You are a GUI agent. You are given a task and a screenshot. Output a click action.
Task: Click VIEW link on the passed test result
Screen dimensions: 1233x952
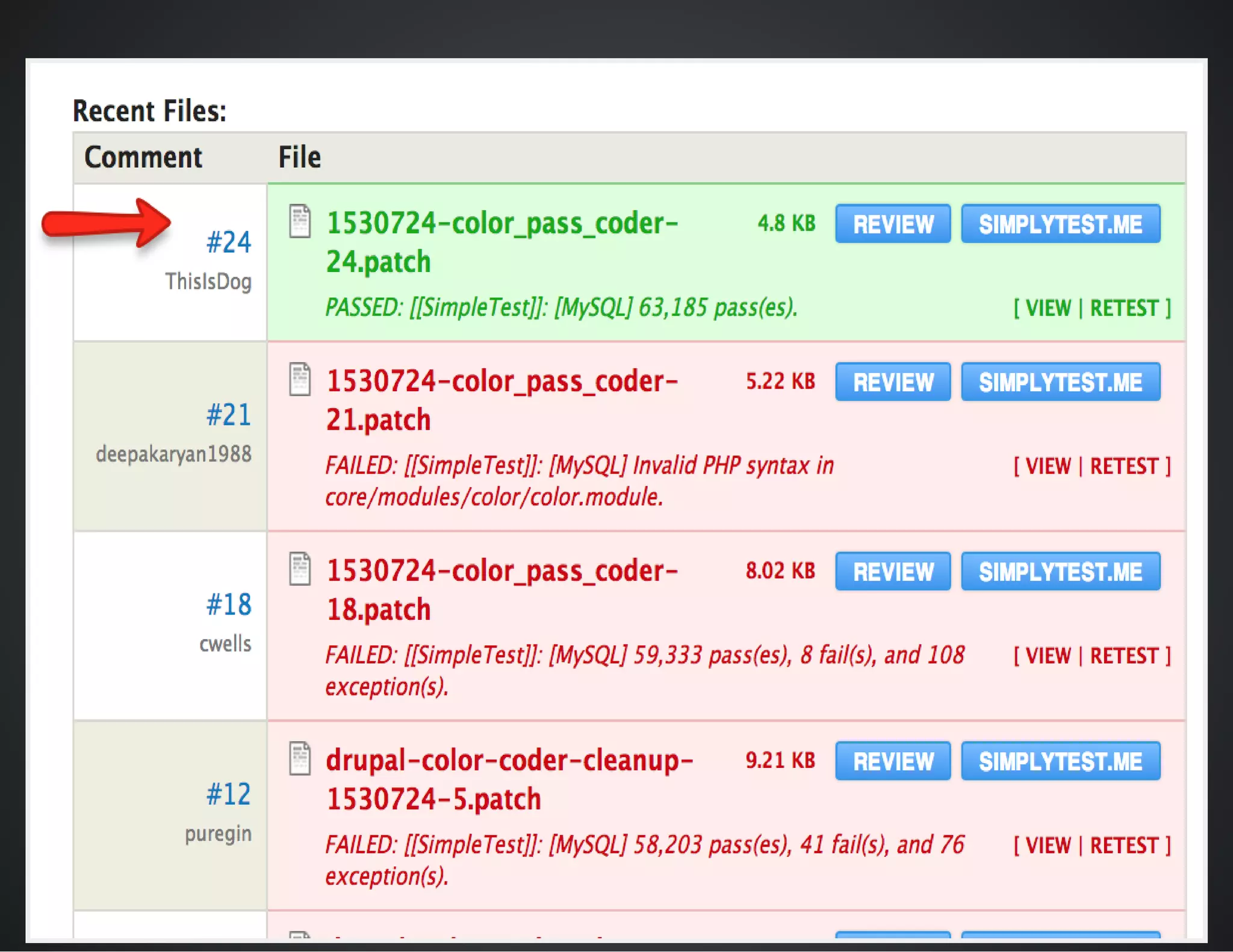click(1048, 308)
